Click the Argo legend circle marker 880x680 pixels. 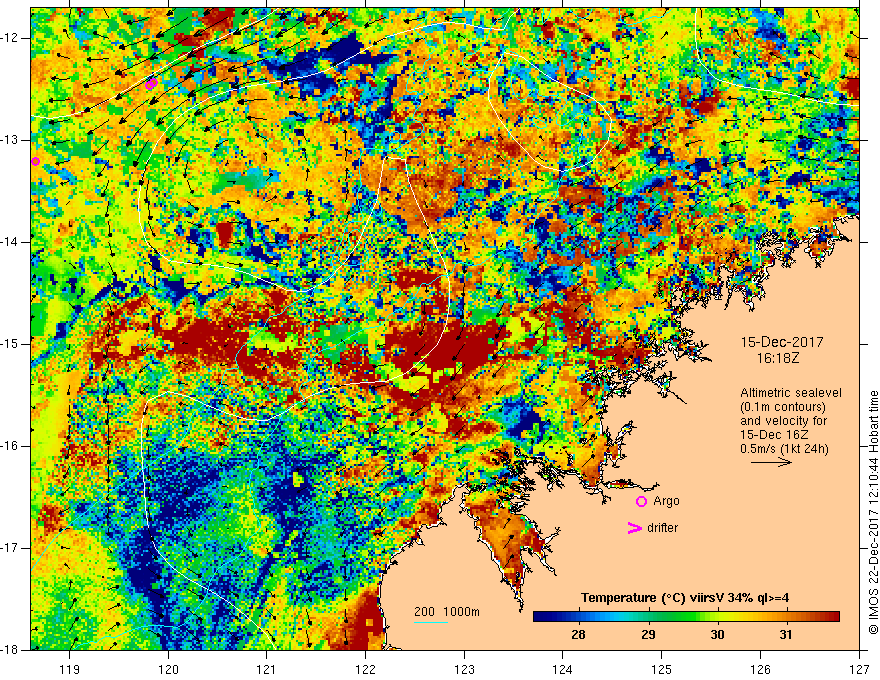641,501
